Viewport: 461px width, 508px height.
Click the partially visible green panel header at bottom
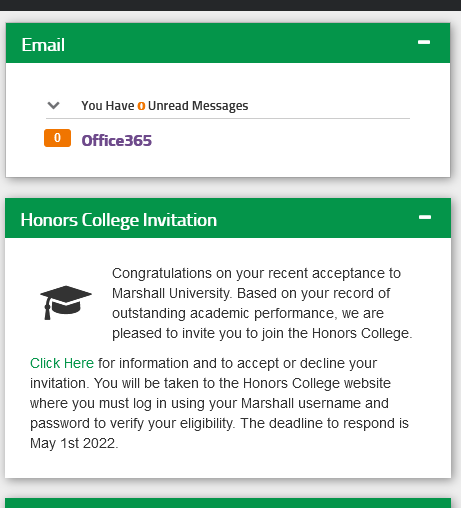(228, 503)
